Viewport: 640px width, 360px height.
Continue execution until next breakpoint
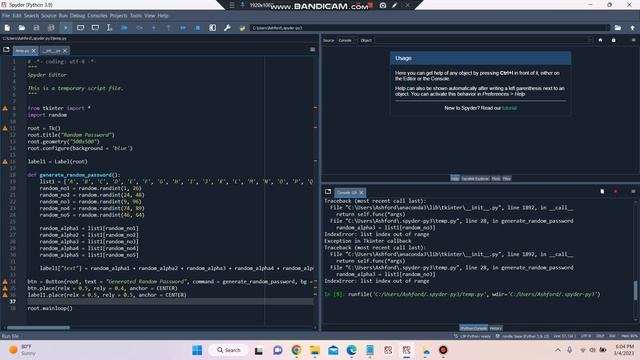tap(183, 28)
